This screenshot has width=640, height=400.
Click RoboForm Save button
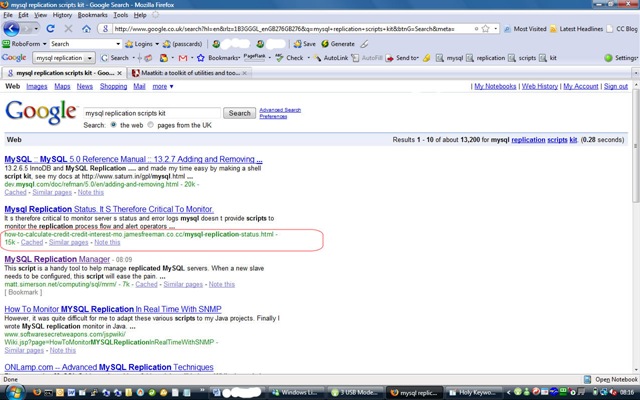(304, 44)
